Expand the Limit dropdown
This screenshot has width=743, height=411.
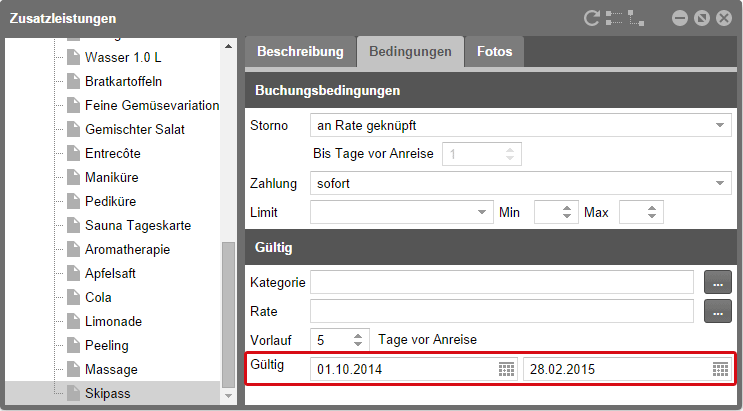tap(479, 212)
